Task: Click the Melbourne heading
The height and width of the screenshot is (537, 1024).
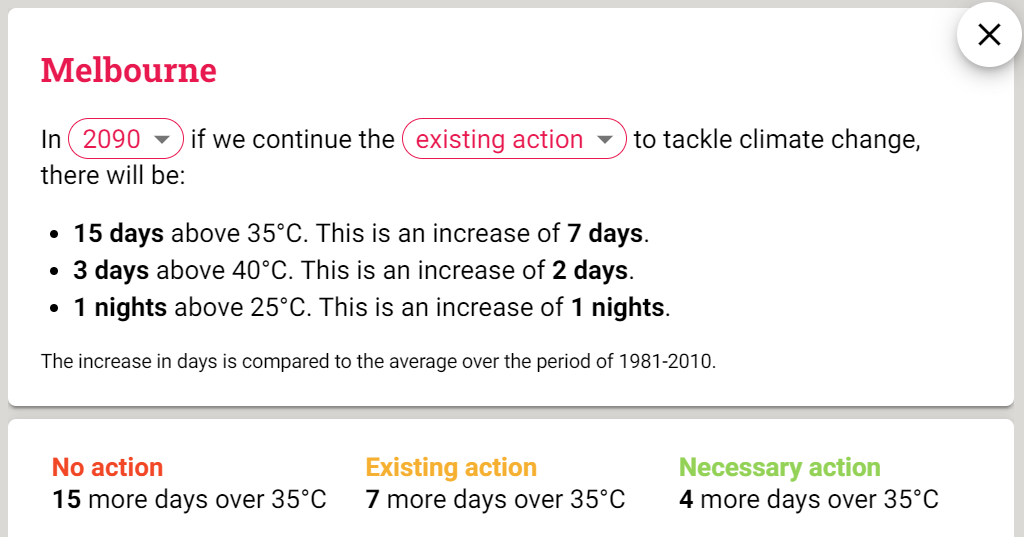Action: click(128, 70)
